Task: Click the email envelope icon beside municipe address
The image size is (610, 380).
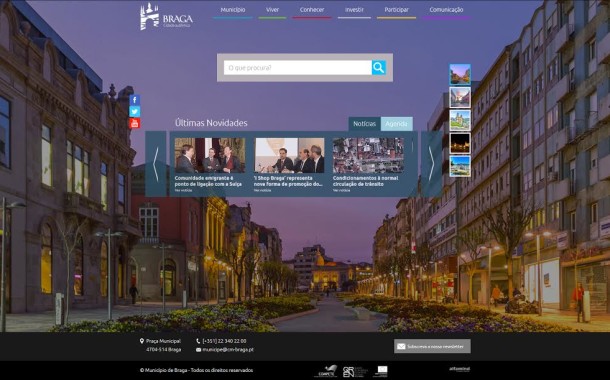Action: [198, 350]
